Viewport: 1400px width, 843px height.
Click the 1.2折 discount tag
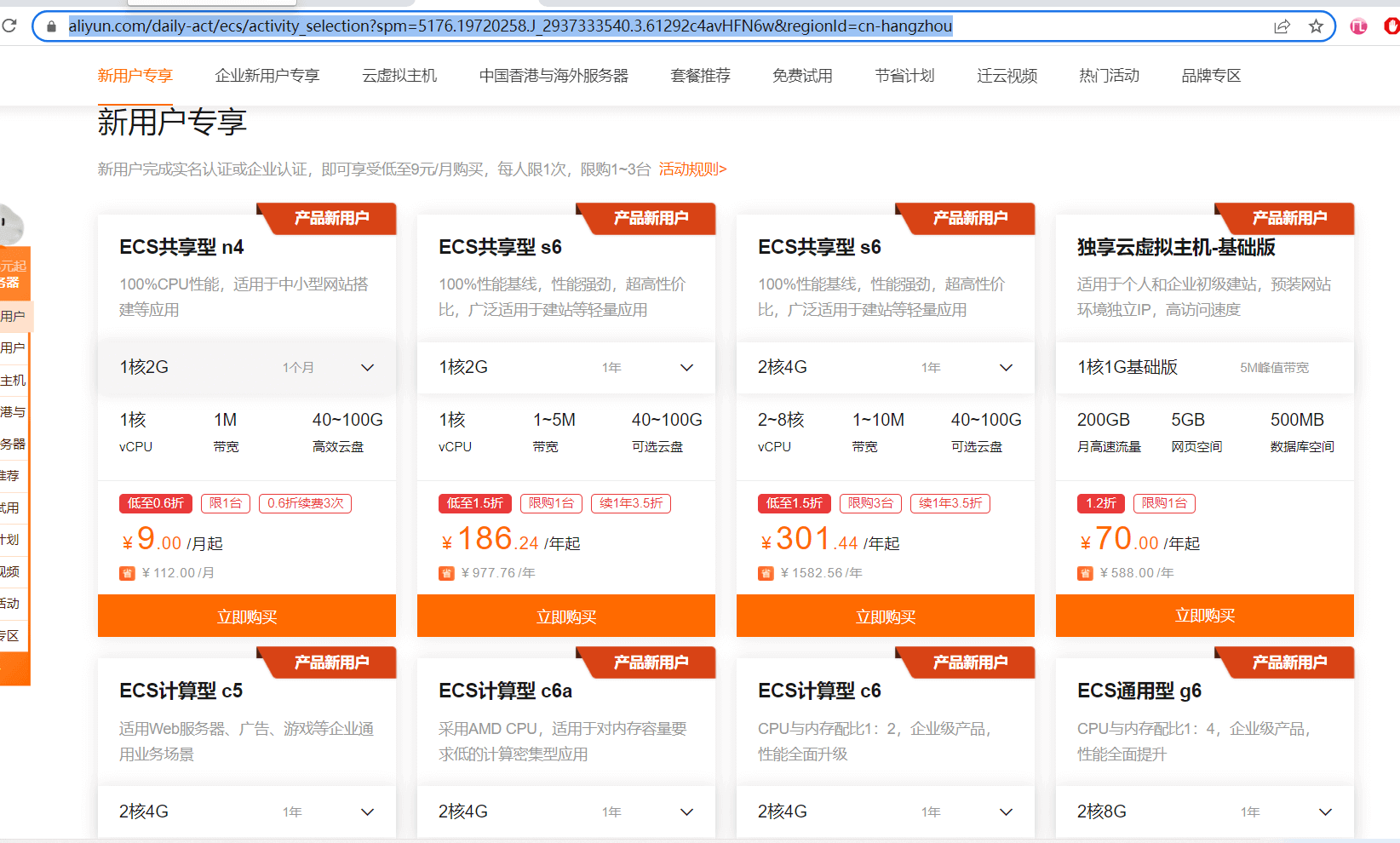tap(1101, 503)
